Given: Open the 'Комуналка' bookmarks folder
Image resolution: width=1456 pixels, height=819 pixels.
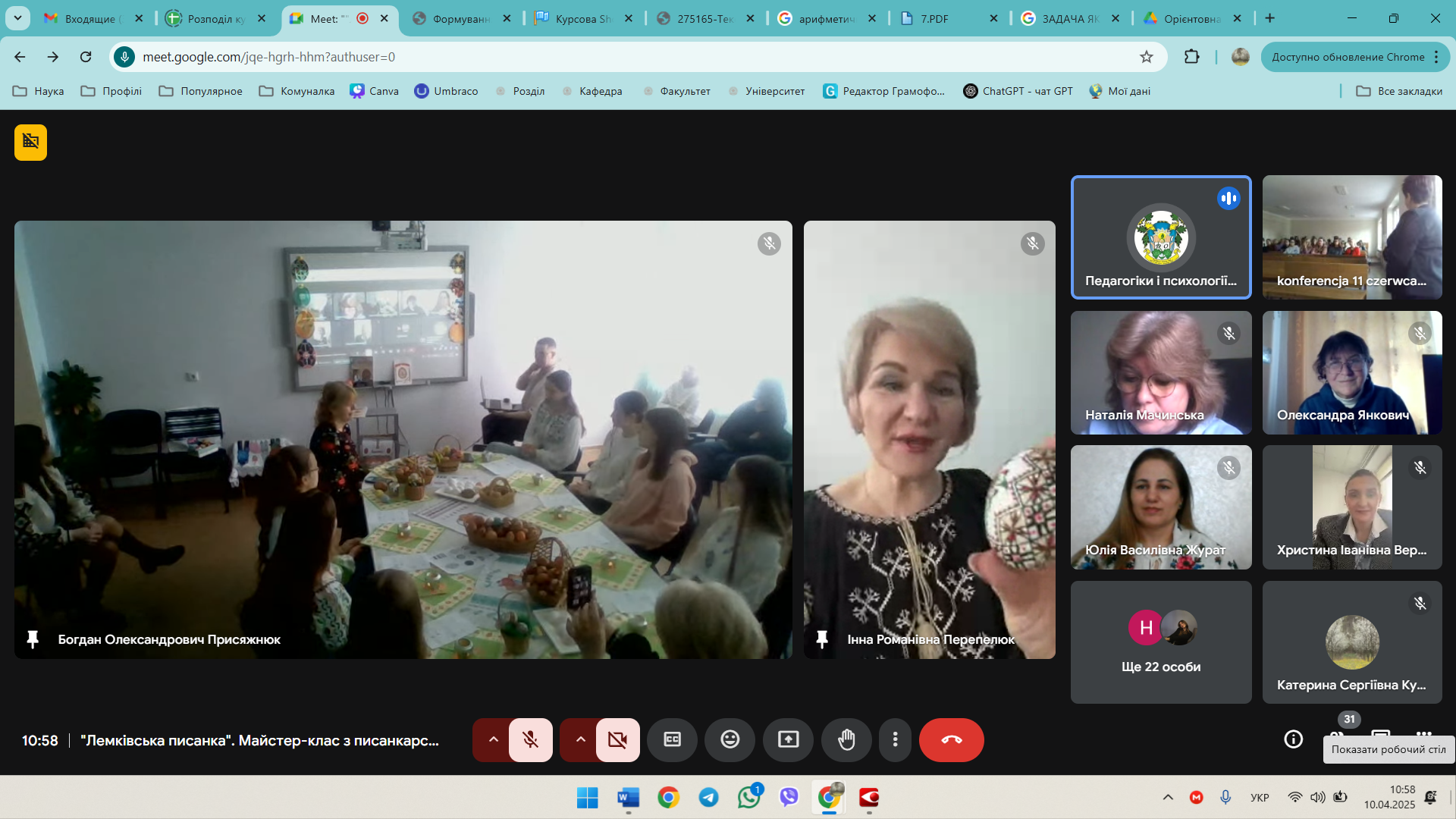Looking at the screenshot, I should (x=297, y=91).
